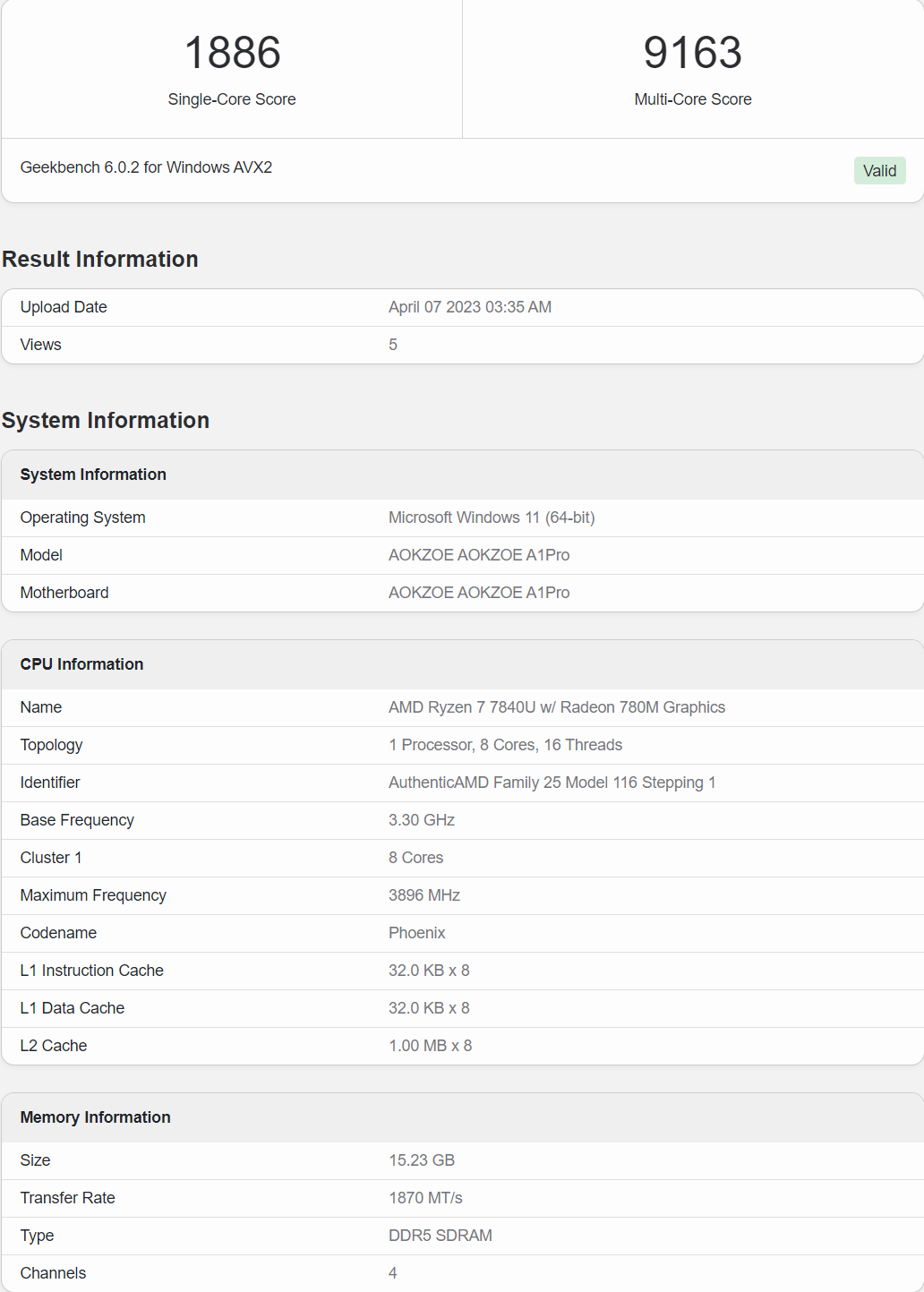The height and width of the screenshot is (1292, 924).
Task: Click the Phoenix codename value
Action: tap(416, 933)
